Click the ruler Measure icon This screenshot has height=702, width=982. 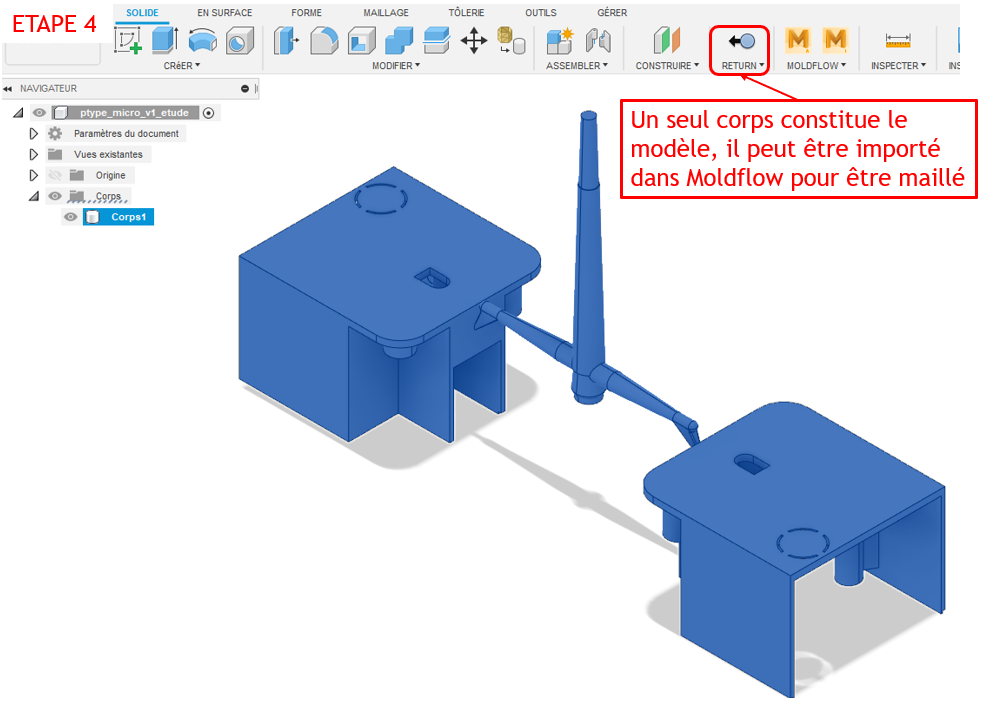897,40
